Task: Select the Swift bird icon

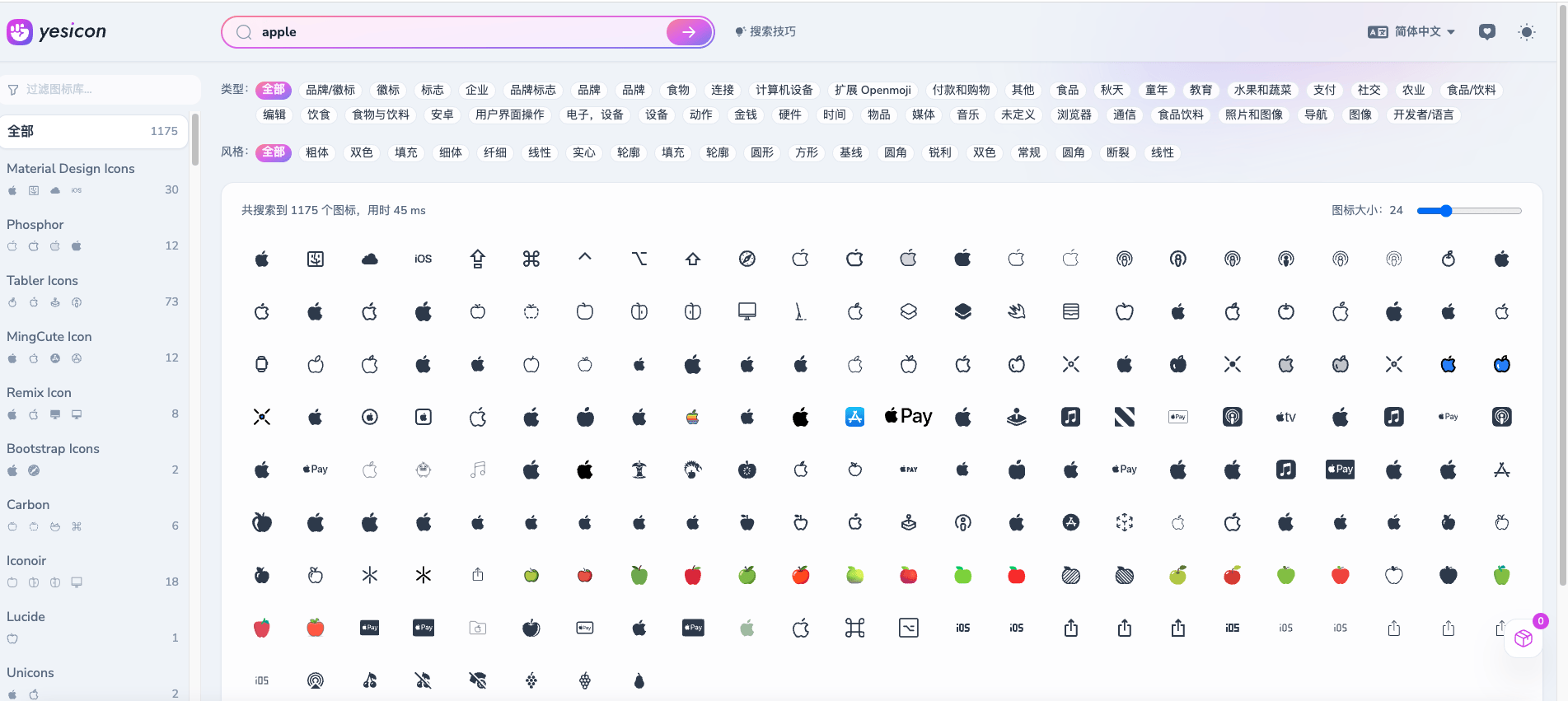Action: pos(1017,311)
